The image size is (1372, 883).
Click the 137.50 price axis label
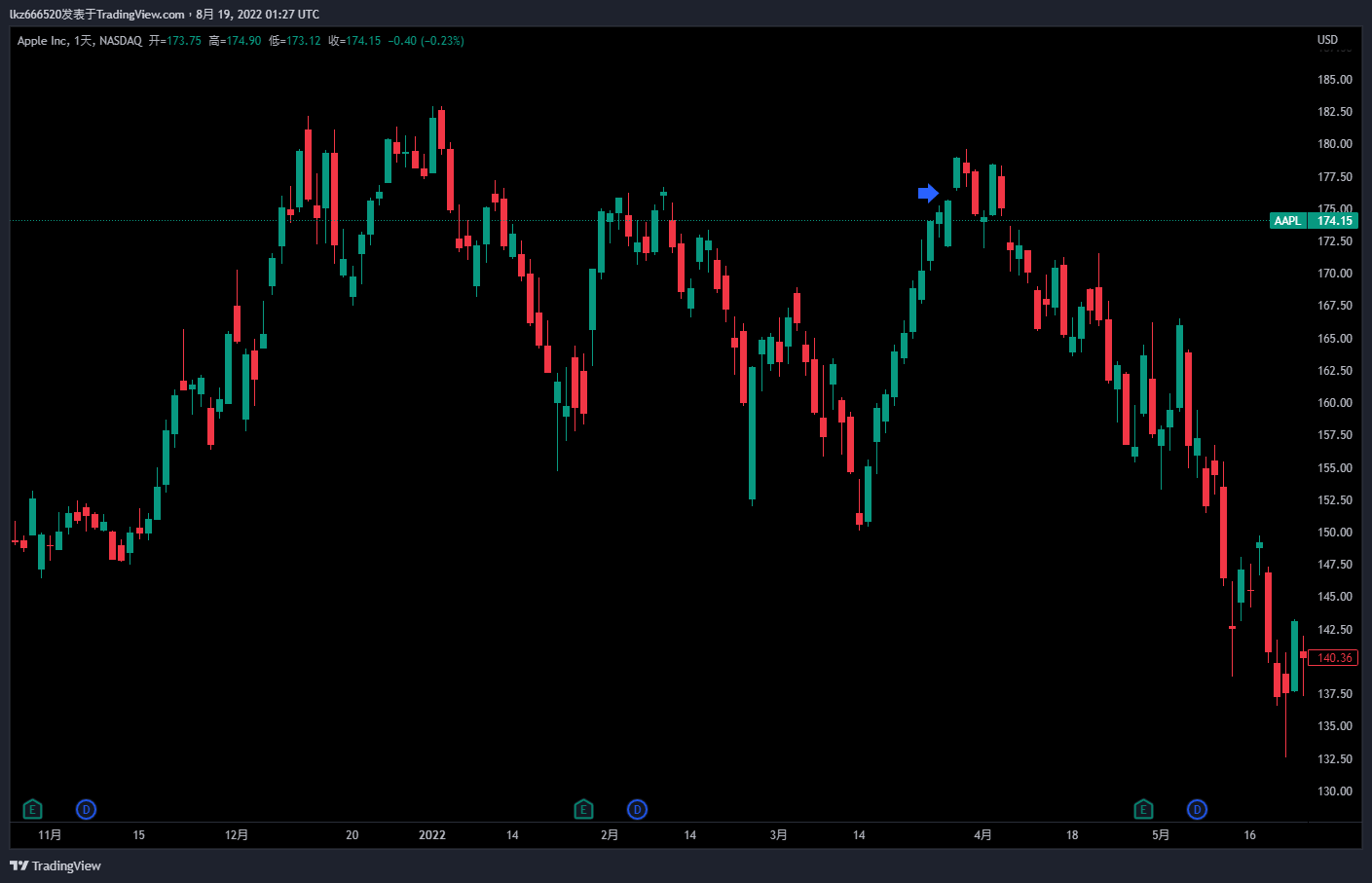[x=1334, y=694]
